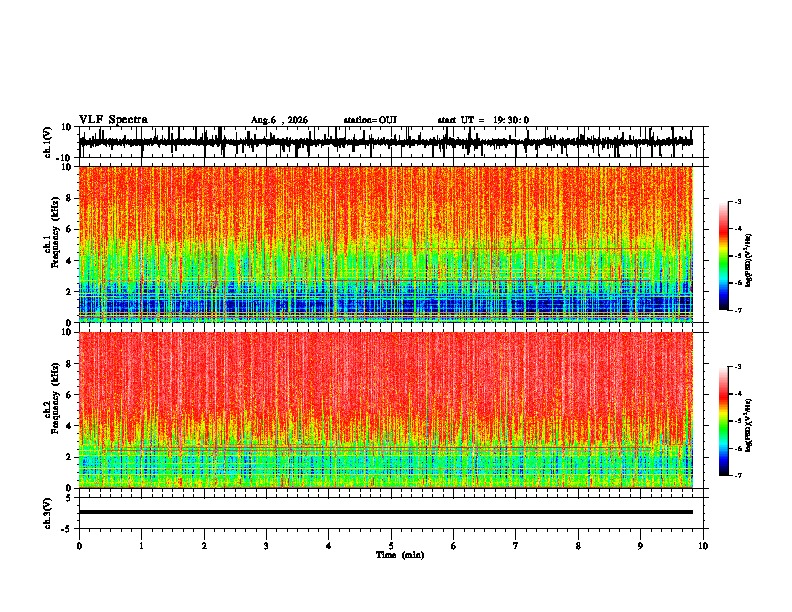This screenshot has width=792, height=612.
Task: Click inside the ch.1 spectrogram panel
Action: pyautogui.click(x=386, y=244)
